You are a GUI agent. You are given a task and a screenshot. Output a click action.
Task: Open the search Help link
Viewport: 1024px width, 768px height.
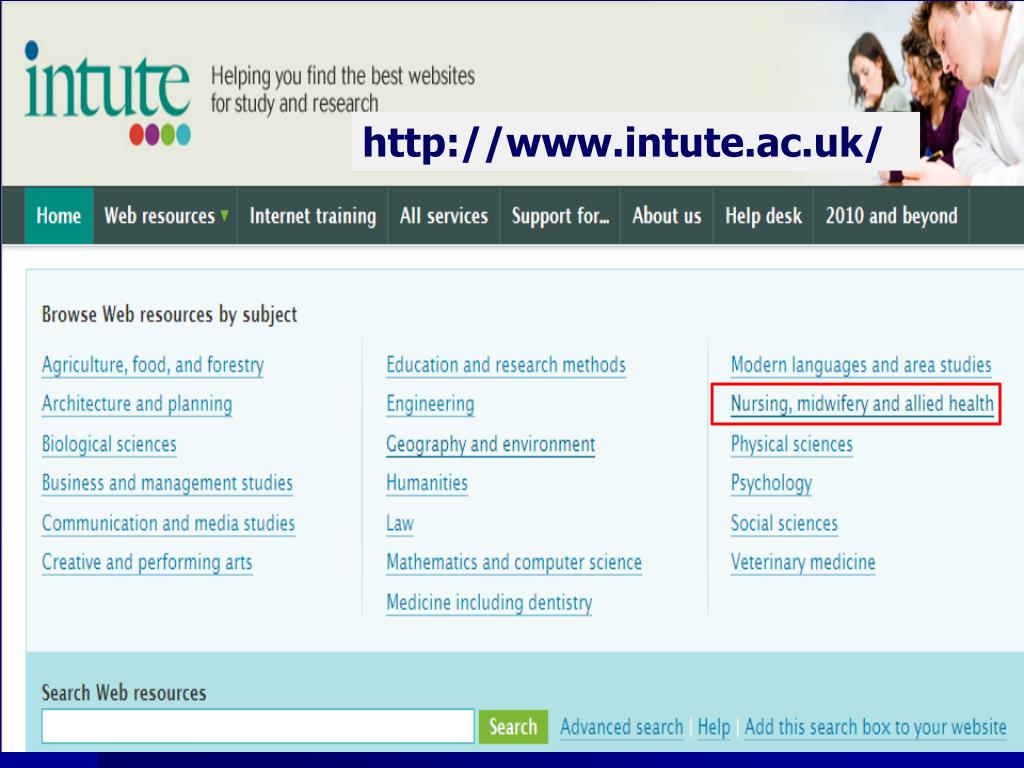tap(714, 727)
